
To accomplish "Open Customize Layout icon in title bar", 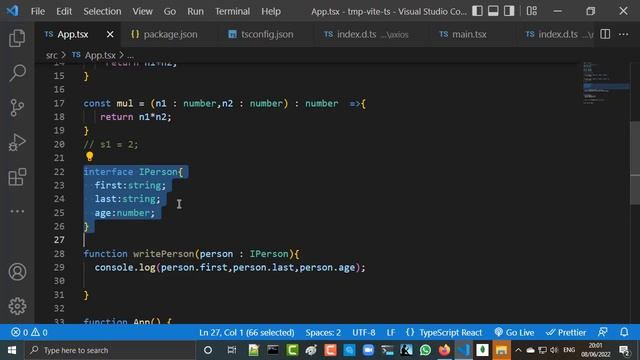I will coord(531,11).
